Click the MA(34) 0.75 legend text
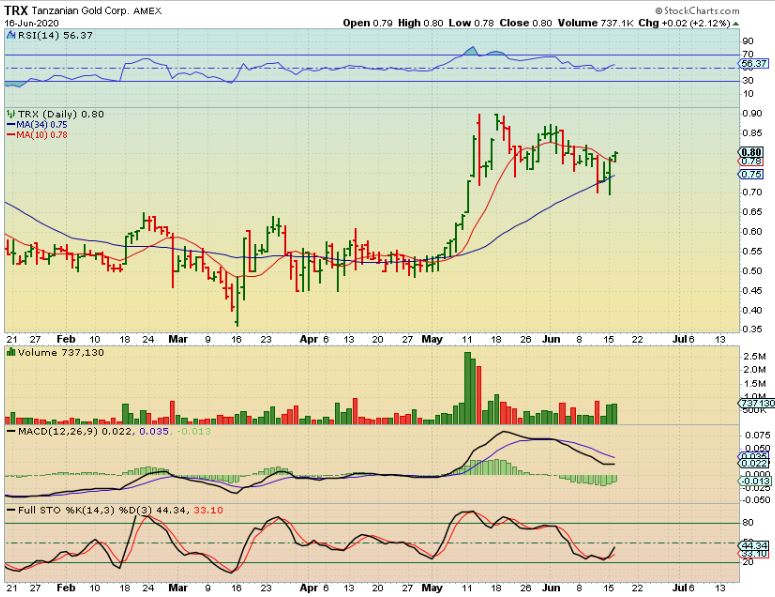775x597 pixels. 42,125
